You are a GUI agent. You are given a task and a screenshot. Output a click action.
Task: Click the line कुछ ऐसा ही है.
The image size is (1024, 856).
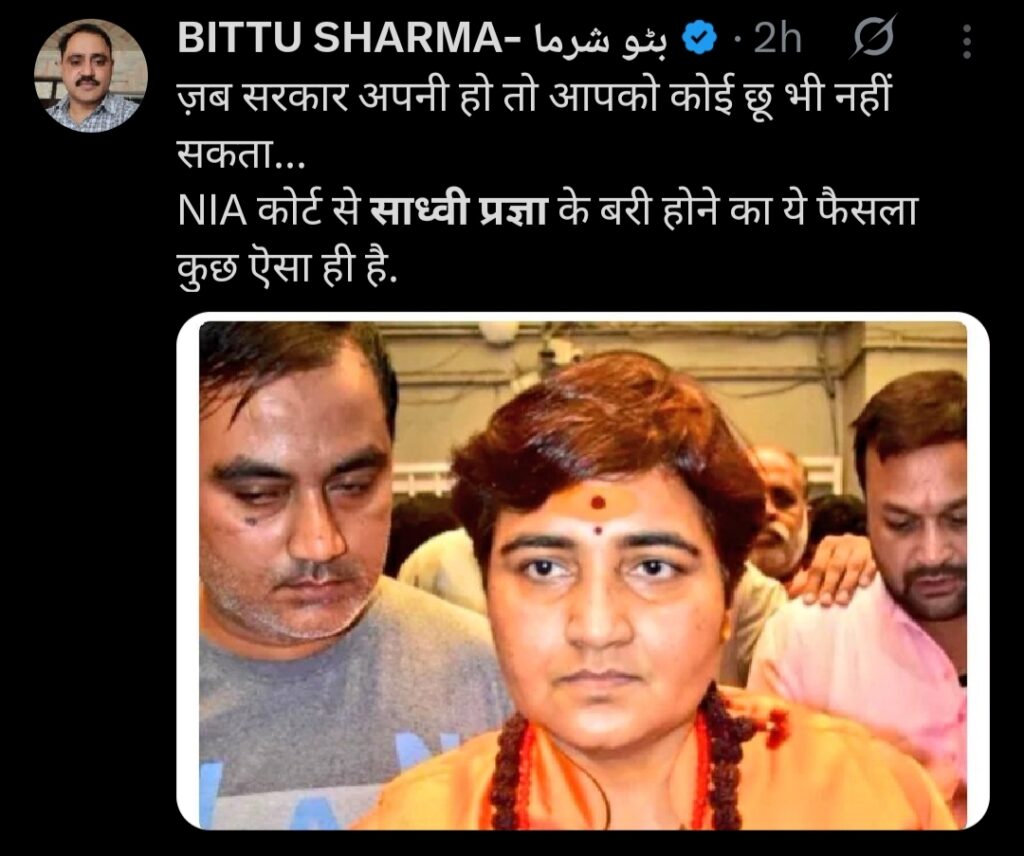(x=287, y=268)
